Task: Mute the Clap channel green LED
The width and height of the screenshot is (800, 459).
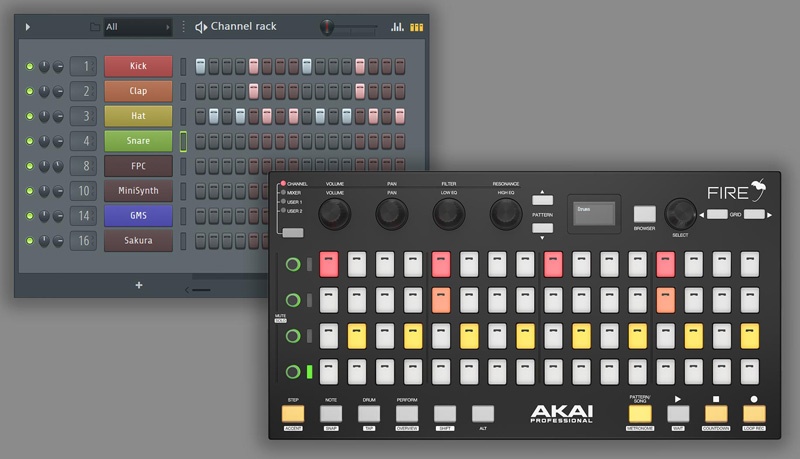Action: coord(30,91)
